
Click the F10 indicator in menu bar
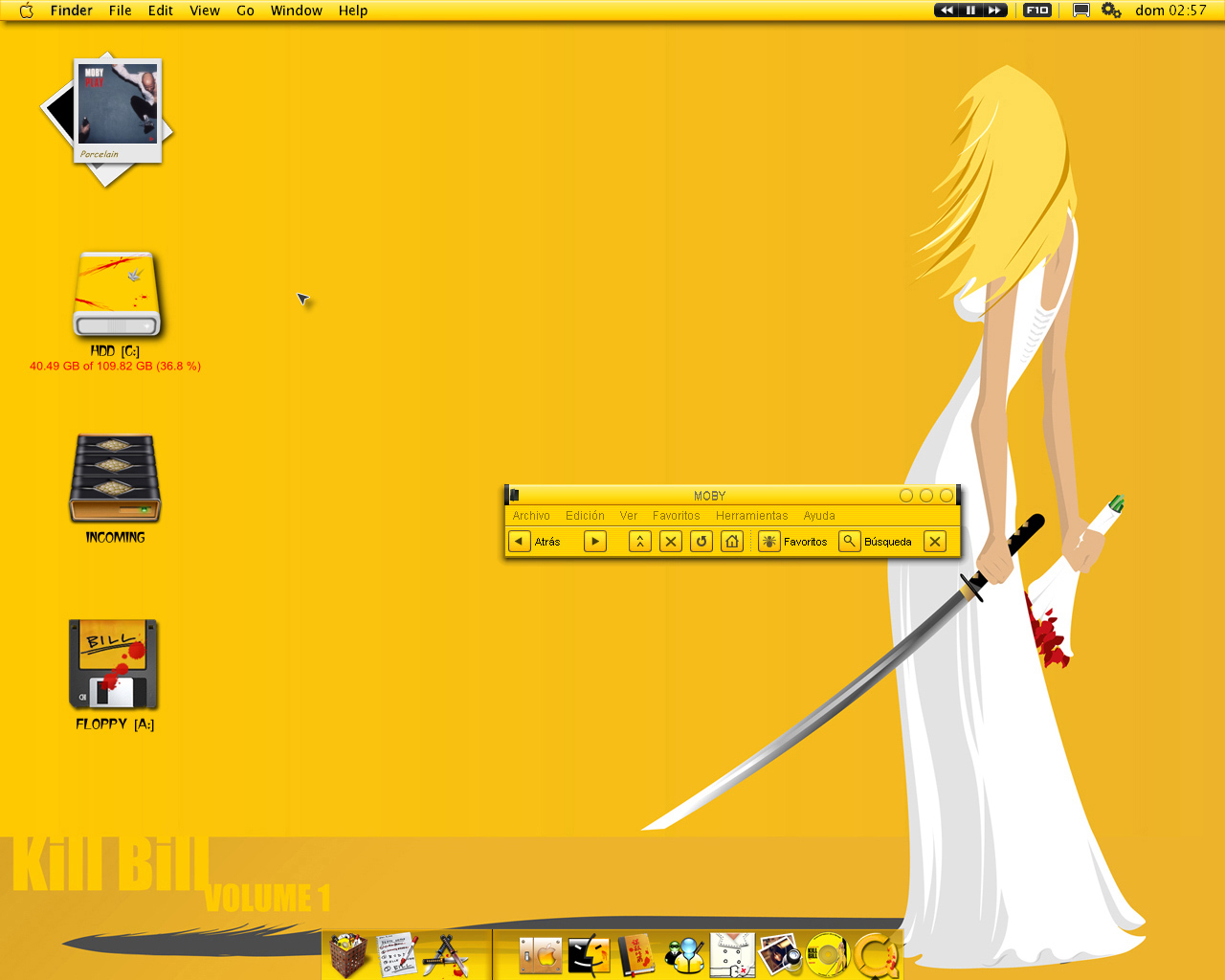pos(1037,11)
